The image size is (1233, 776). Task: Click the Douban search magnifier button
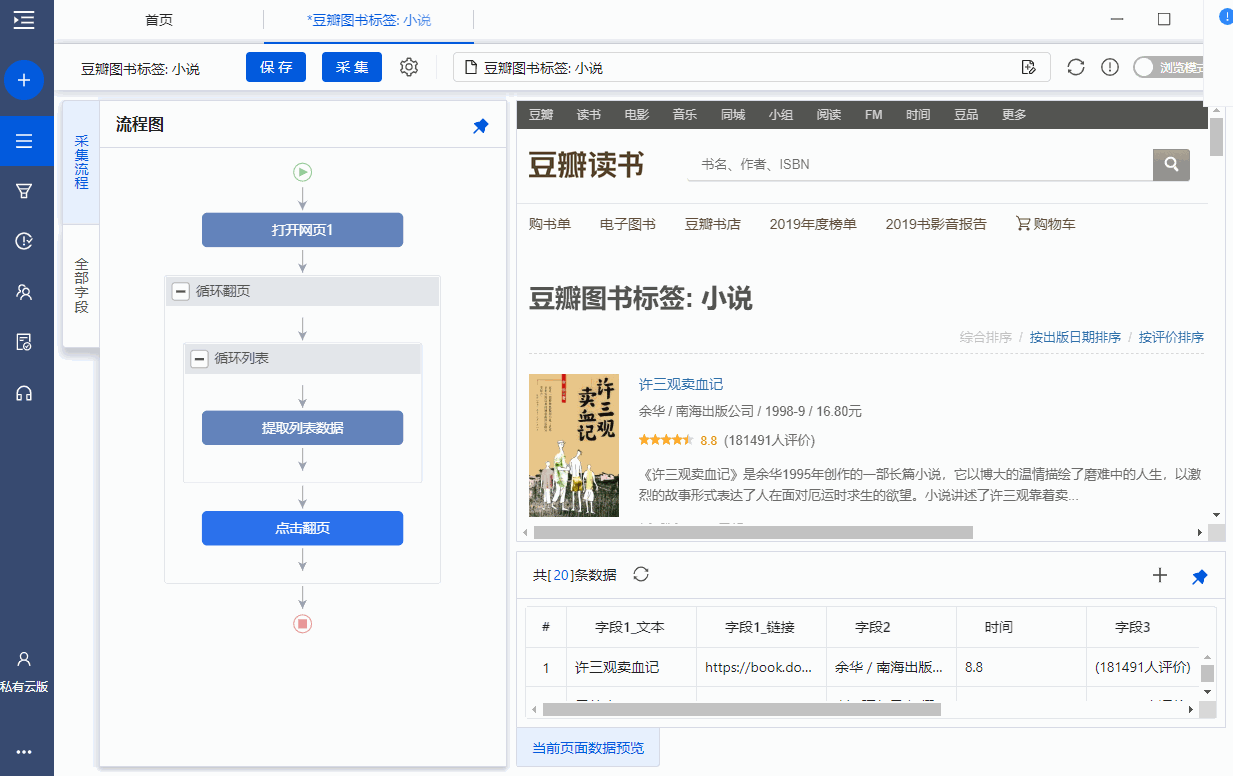1171,164
